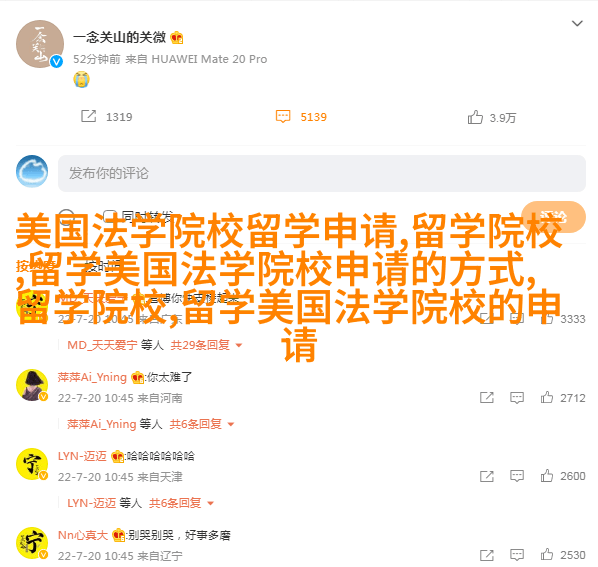Viewport: 598px width, 567px height.
Task: Click the 发布你的评论 comment input field
Action: [x=322, y=173]
